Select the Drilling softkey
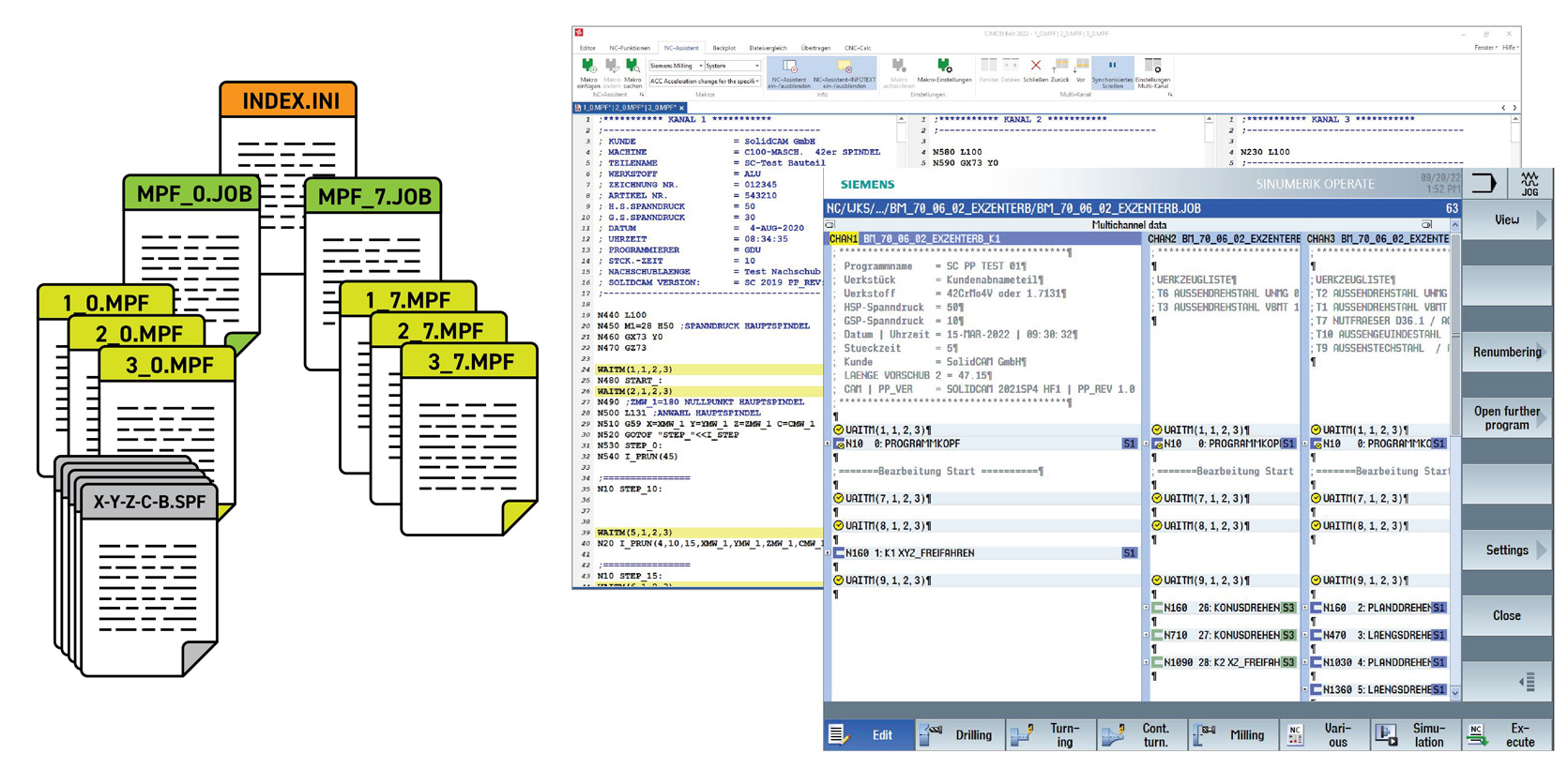 pyautogui.click(x=960, y=735)
